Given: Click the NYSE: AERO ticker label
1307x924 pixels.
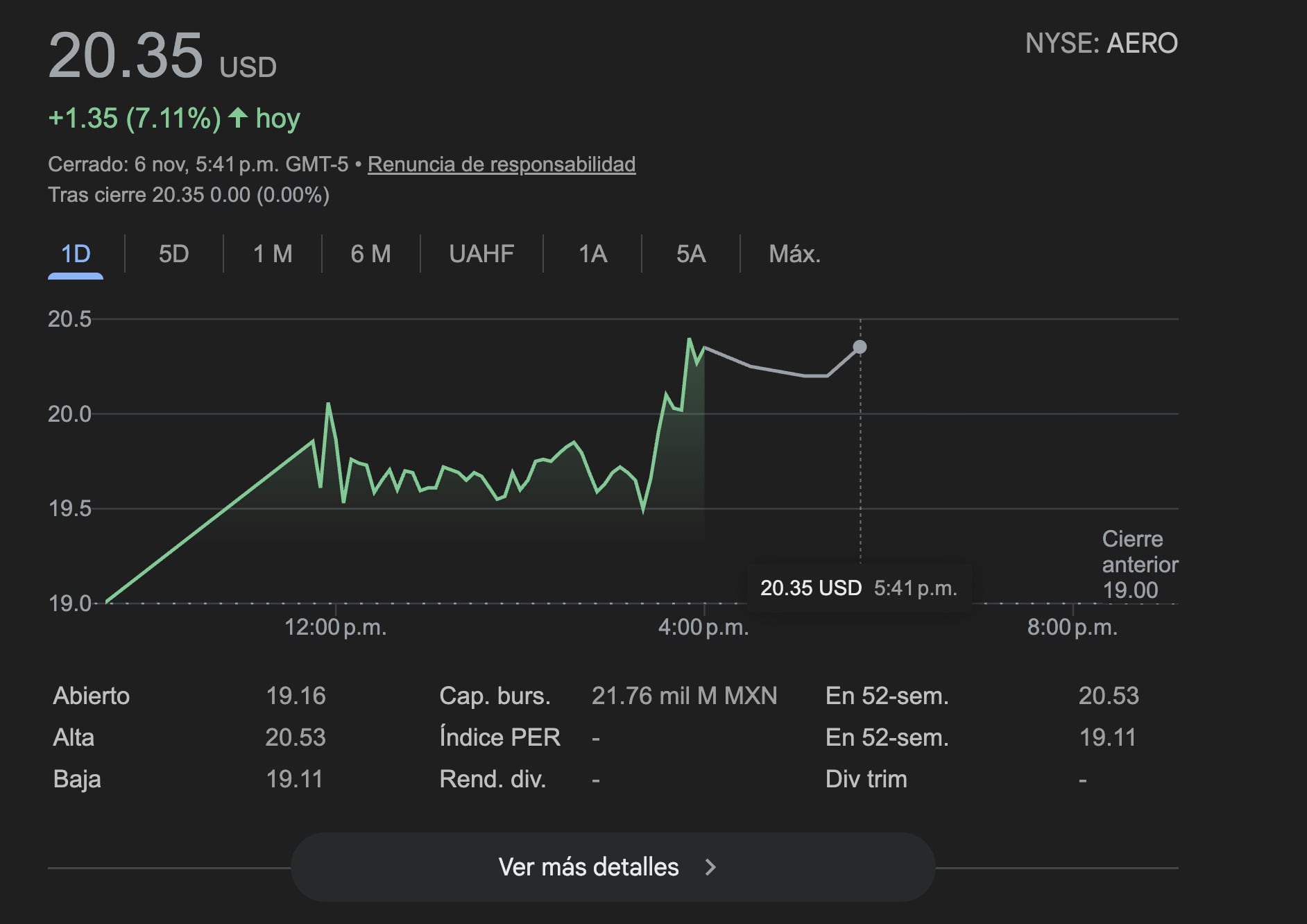Looking at the screenshot, I should [x=1101, y=44].
